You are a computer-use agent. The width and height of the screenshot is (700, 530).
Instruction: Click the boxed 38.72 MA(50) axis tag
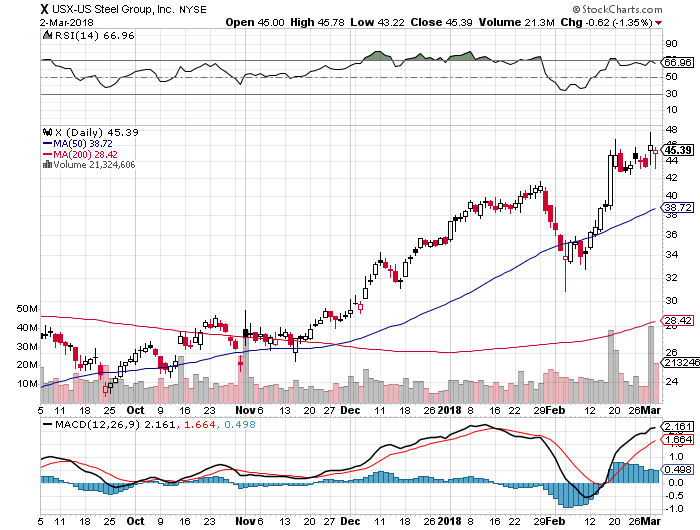pyautogui.click(x=678, y=208)
